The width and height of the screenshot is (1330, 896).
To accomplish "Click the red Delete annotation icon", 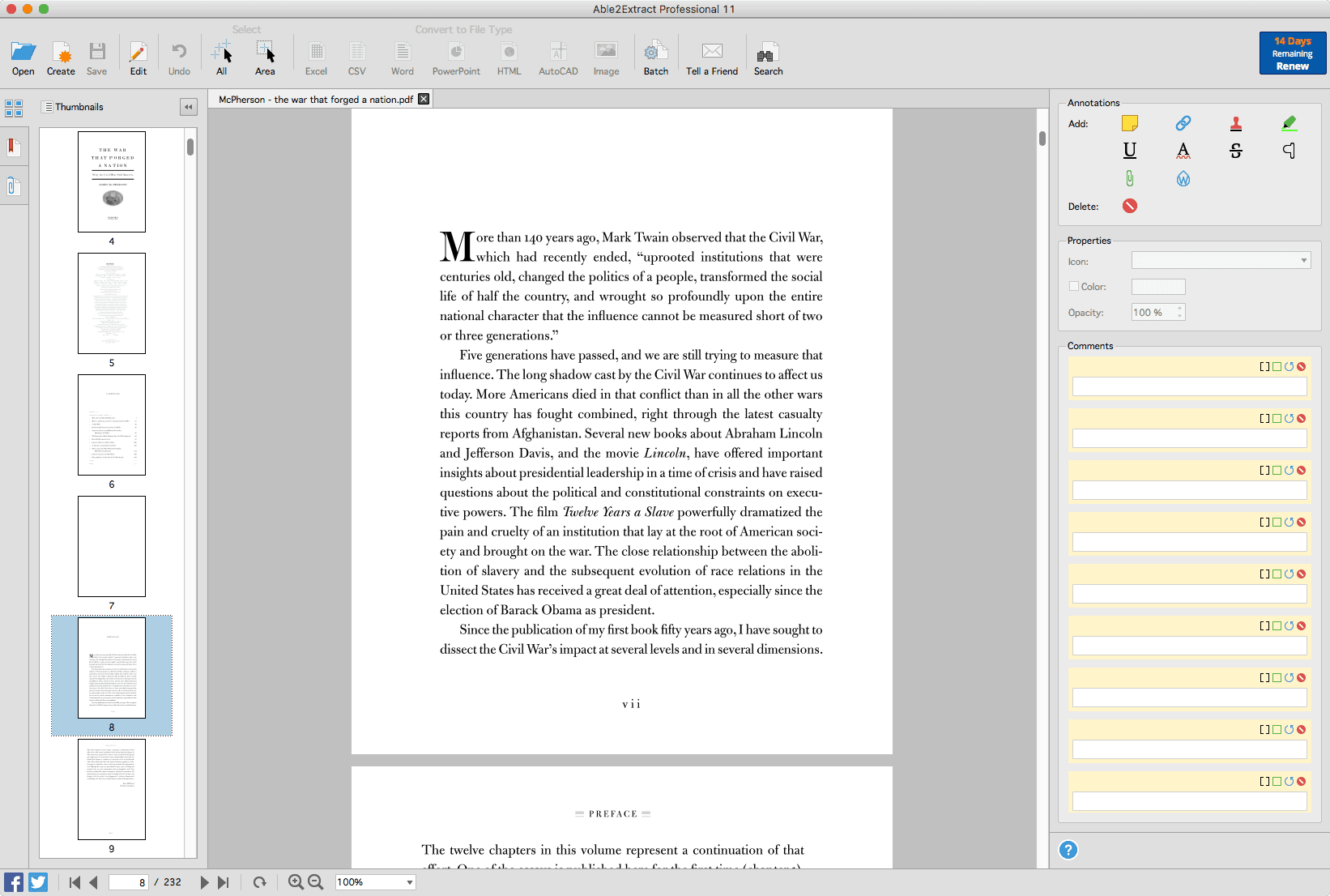I will tap(1130, 206).
